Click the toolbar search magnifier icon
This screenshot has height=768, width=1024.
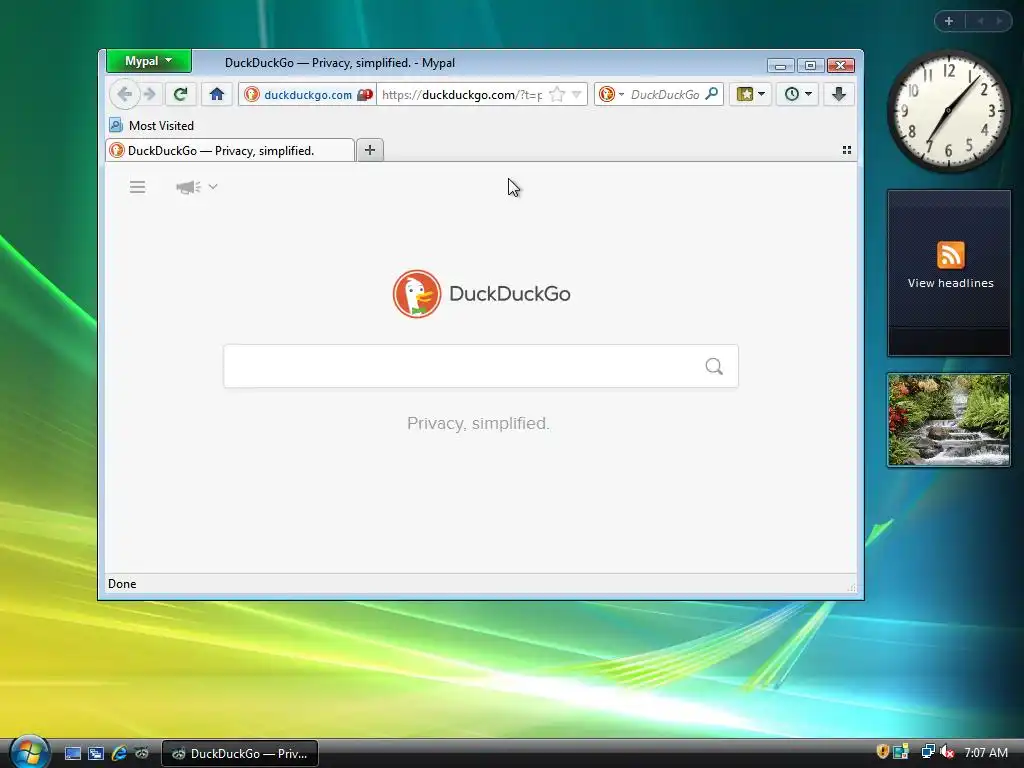(x=712, y=94)
